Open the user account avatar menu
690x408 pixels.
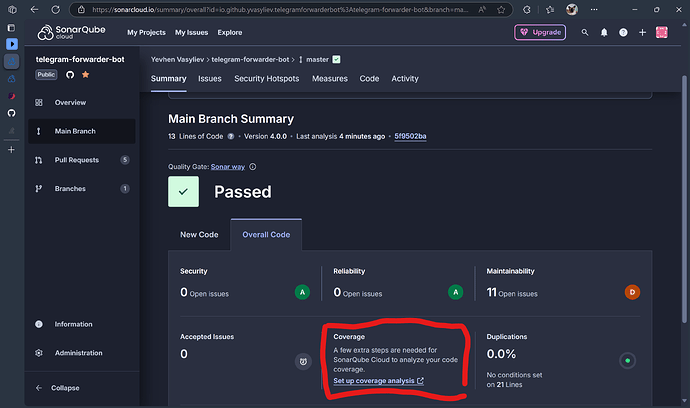click(x=661, y=32)
